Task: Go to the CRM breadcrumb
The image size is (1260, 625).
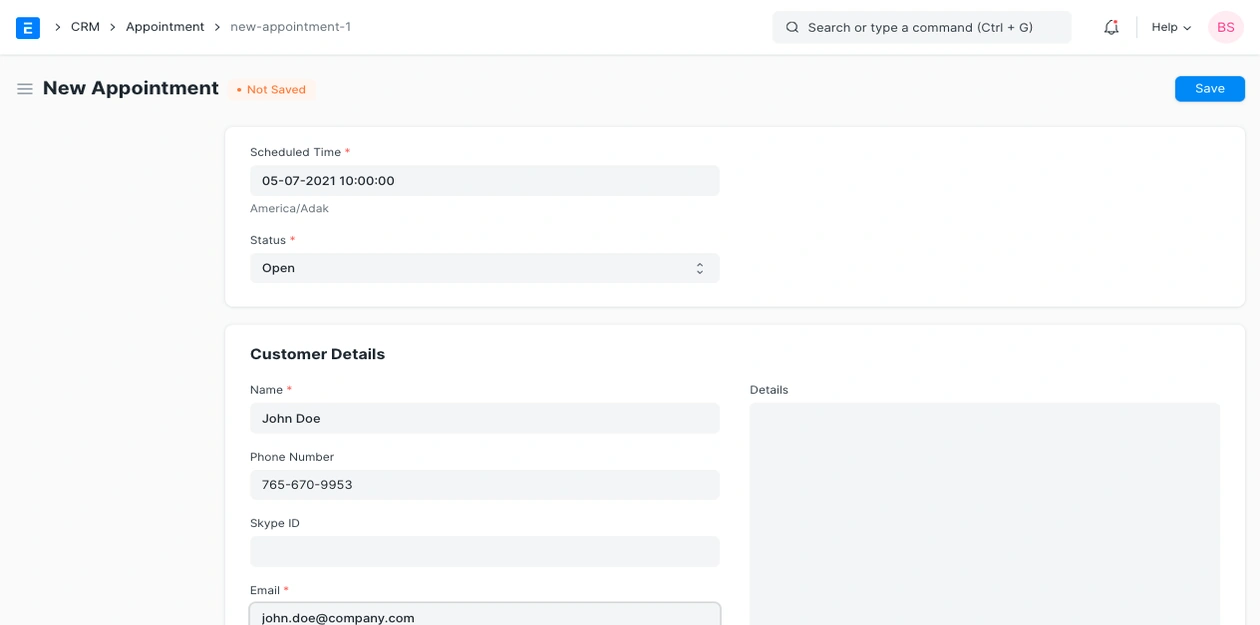Action: 85,27
